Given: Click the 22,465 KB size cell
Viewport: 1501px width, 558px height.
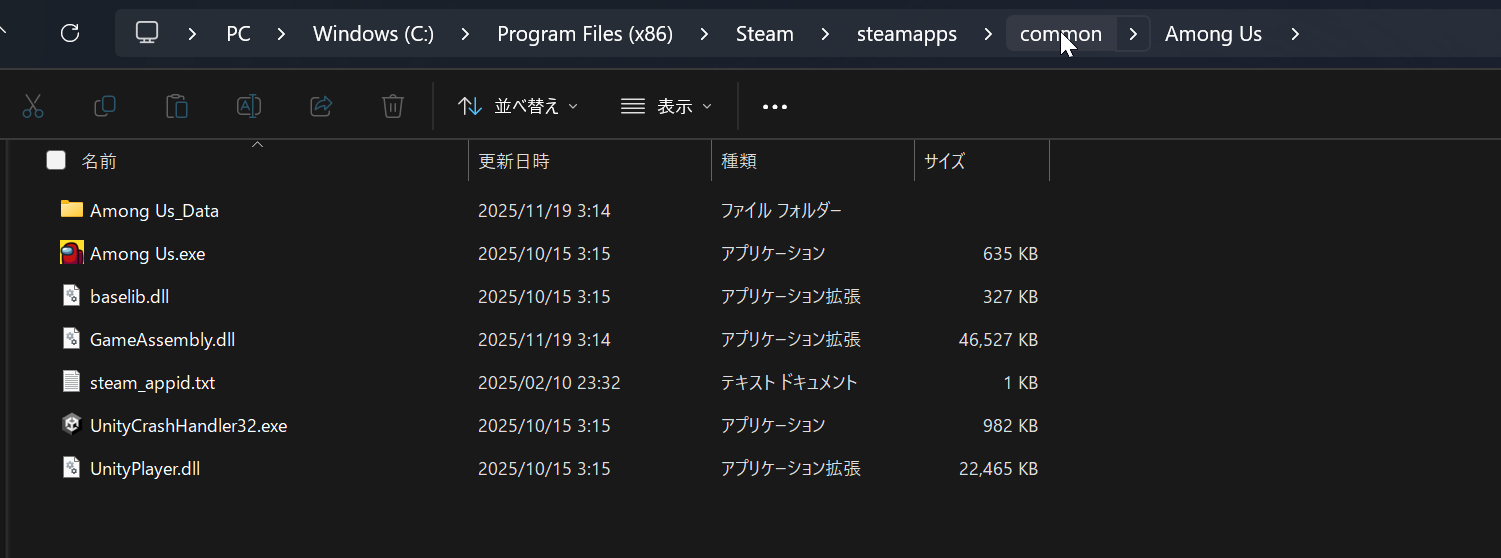Looking at the screenshot, I should (x=998, y=469).
